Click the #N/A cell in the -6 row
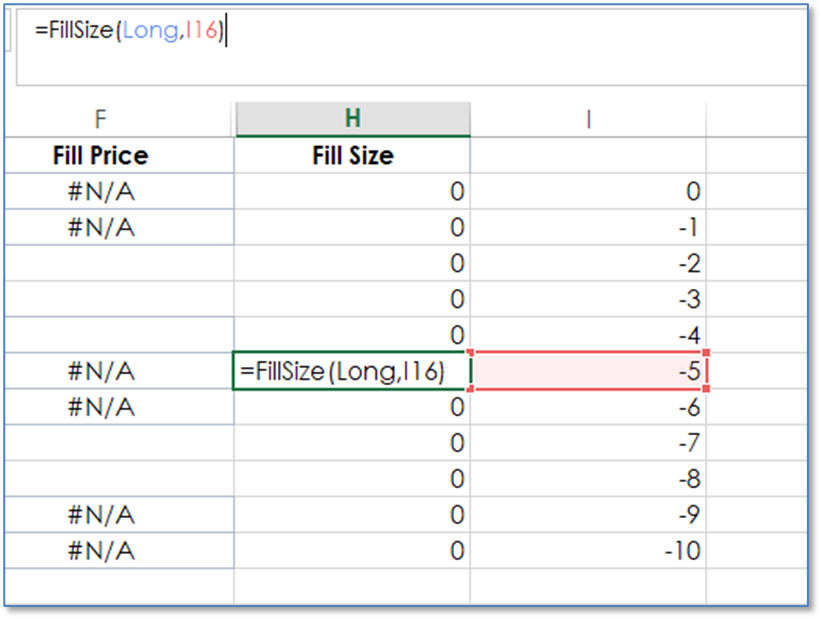This screenshot has width=822, height=619. 100,407
